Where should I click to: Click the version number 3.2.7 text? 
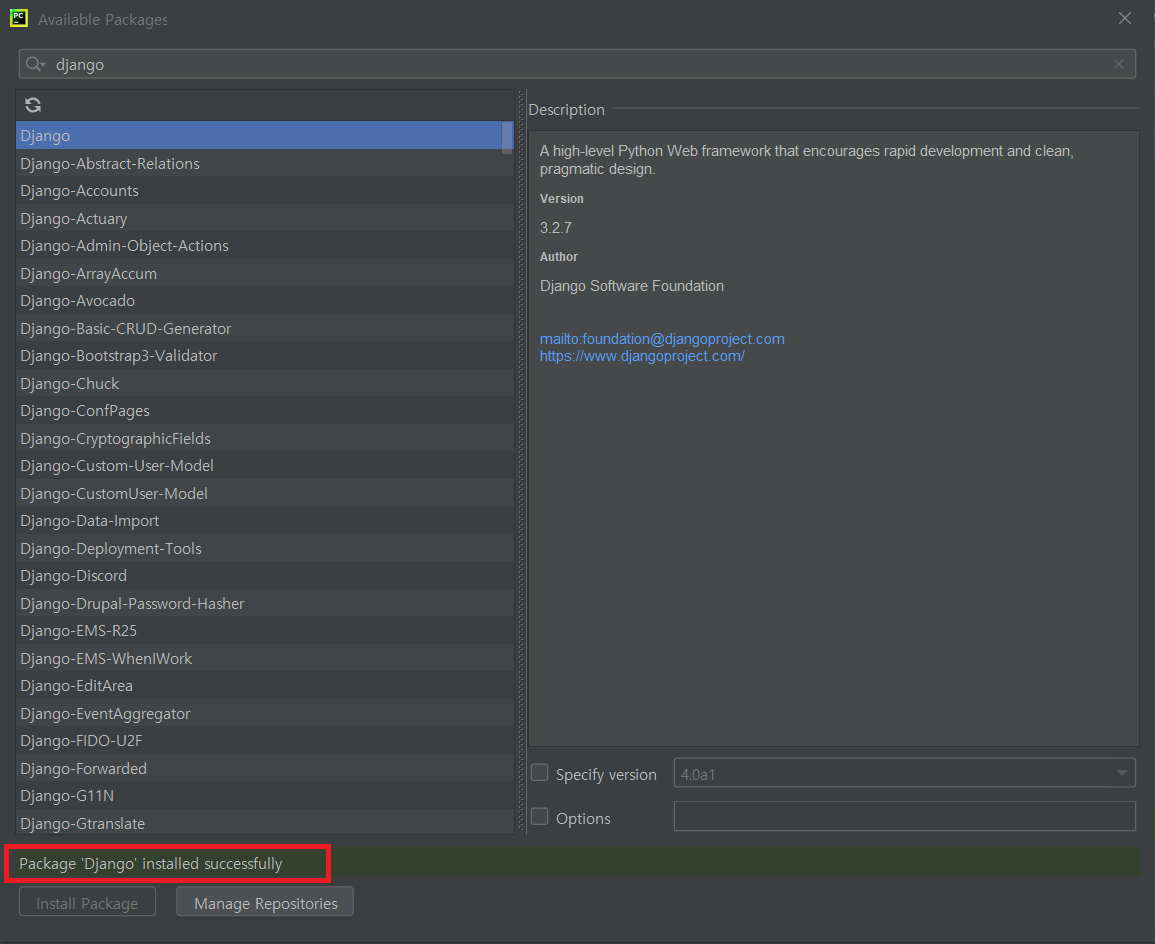[555, 228]
